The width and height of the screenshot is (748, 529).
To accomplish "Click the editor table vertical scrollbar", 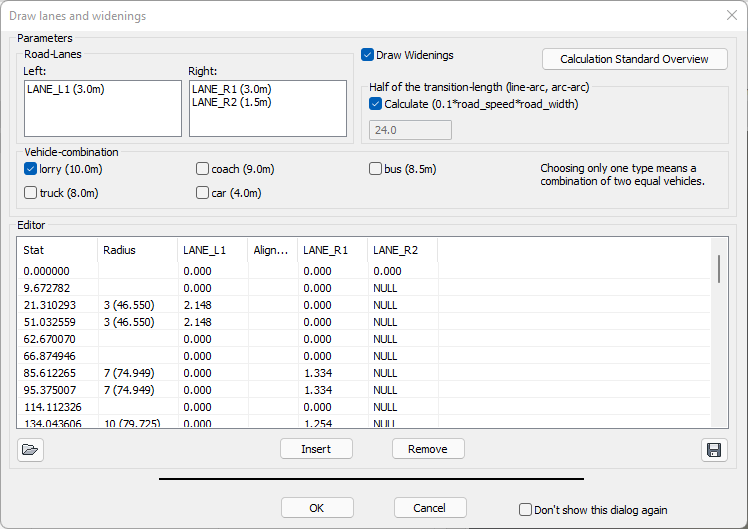I will click(719, 268).
